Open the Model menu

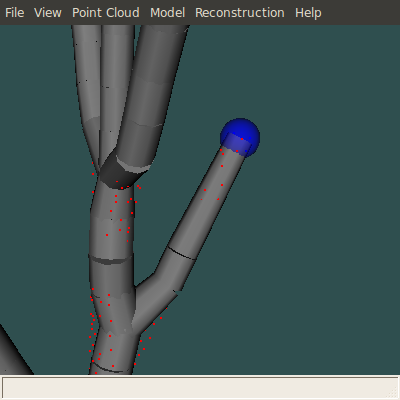click(167, 13)
